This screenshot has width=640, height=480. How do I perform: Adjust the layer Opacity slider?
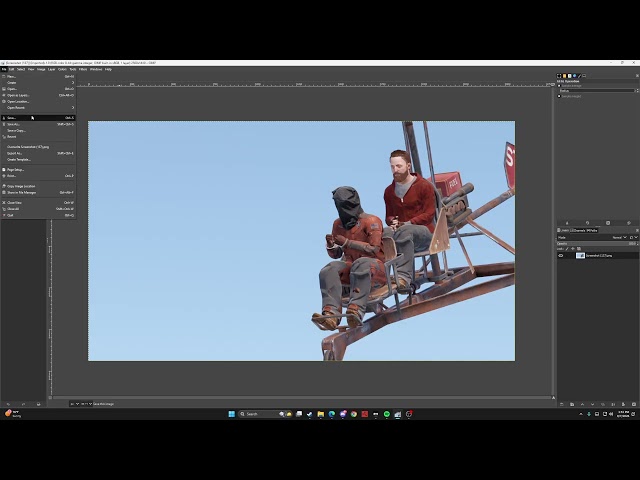pyautogui.click(x=597, y=244)
